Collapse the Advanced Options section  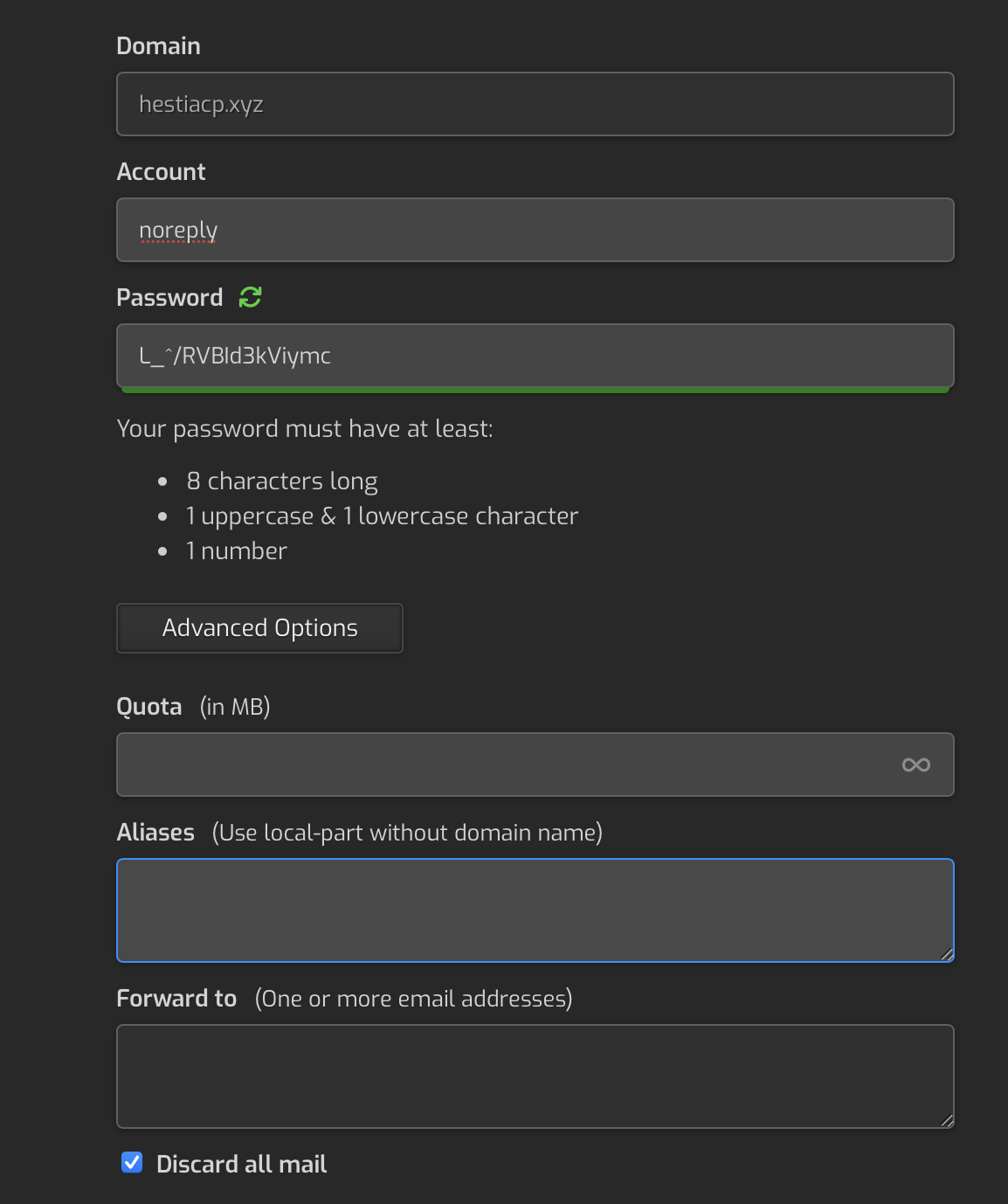[x=259, y=628]
